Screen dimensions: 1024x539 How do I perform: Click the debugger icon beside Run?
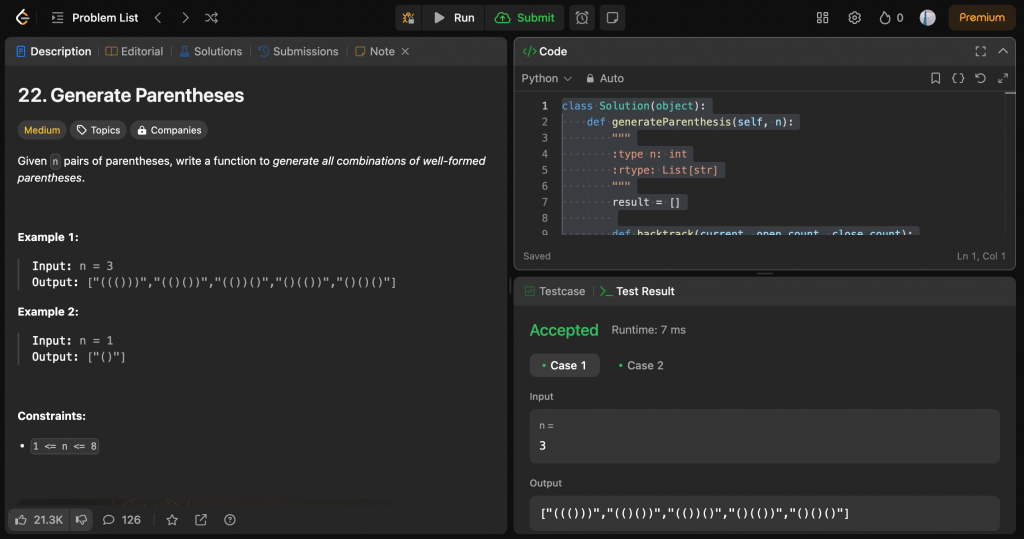(x=408, y=18)
